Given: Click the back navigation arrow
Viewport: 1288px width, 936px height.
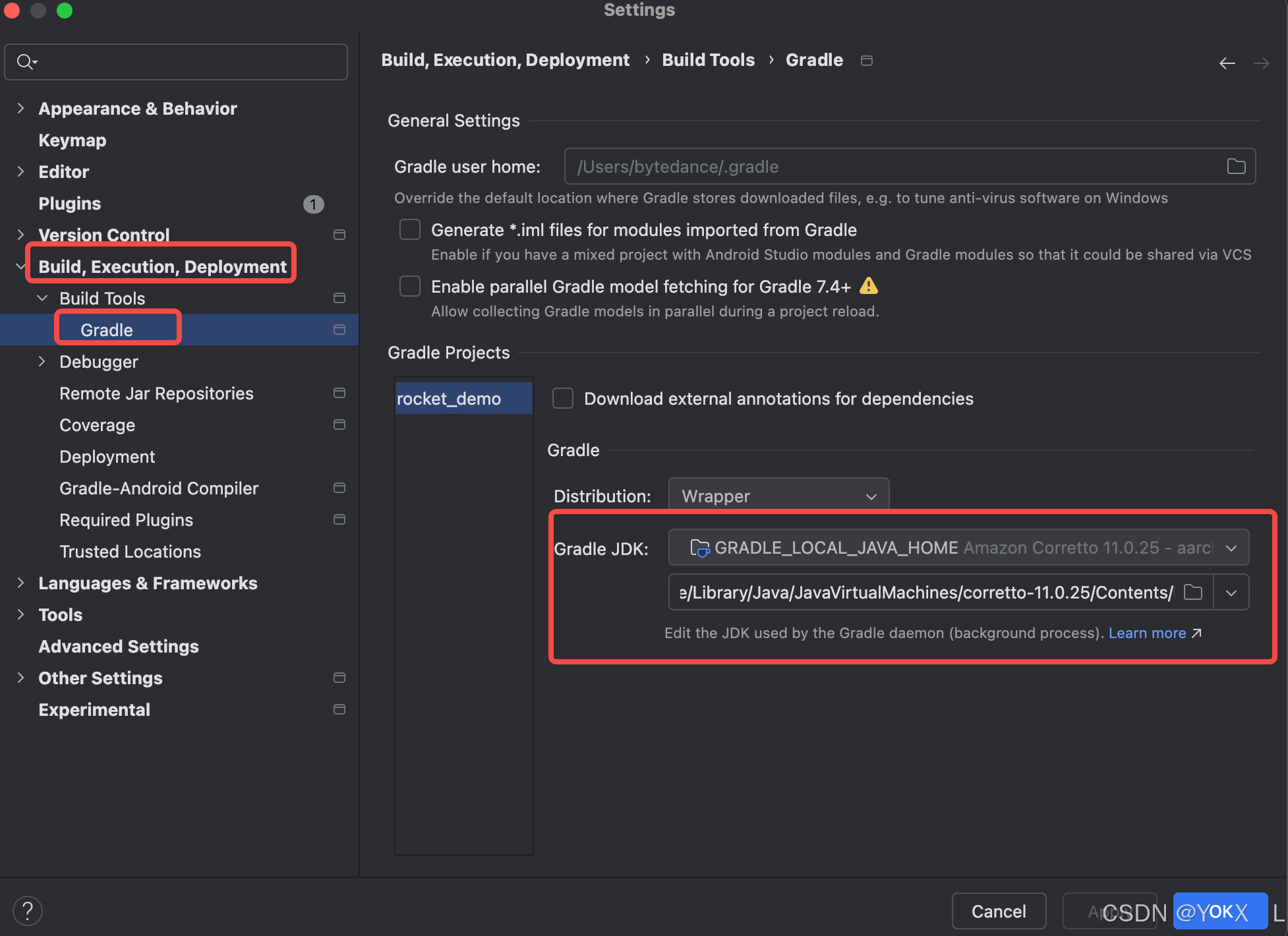Looking at the screenshot, I should point(1227,63).
